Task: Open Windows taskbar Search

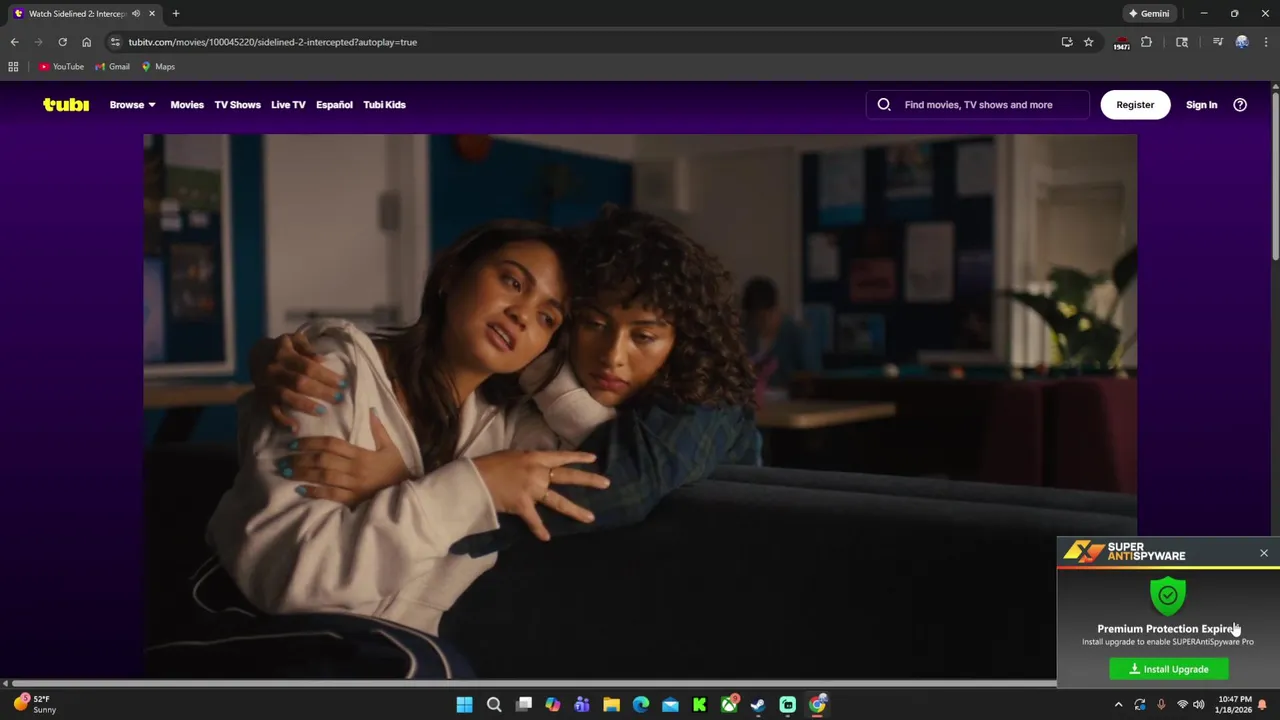Action: coord(494,705)
